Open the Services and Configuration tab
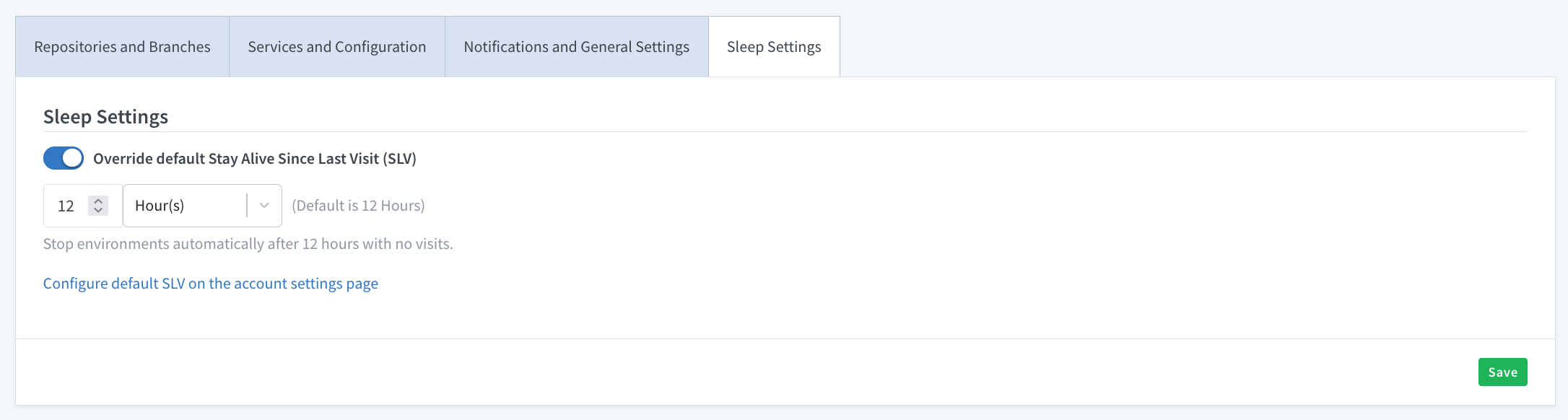The height and width of the screenshot is (420, 1568). pos(337,47)
